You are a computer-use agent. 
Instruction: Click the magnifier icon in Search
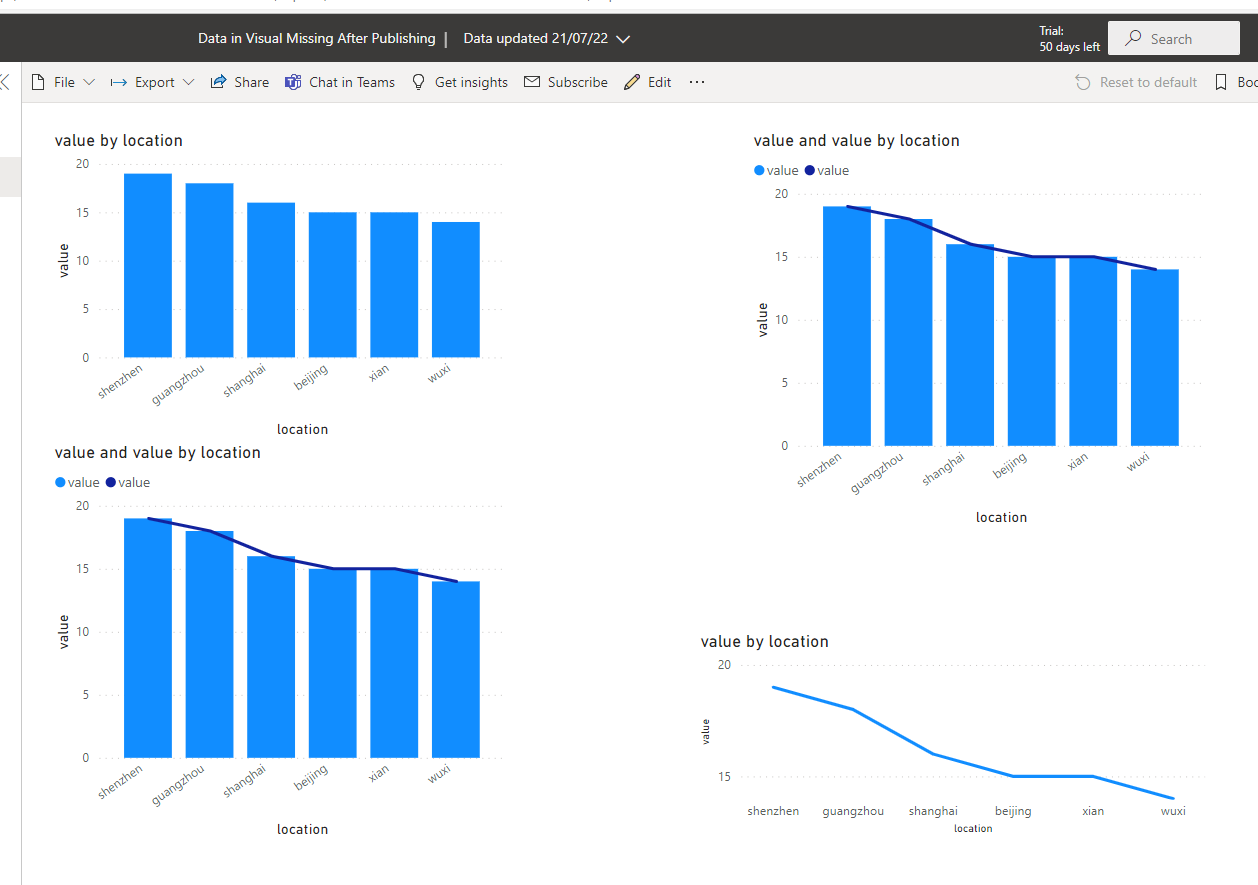[x=1133, y=38]
